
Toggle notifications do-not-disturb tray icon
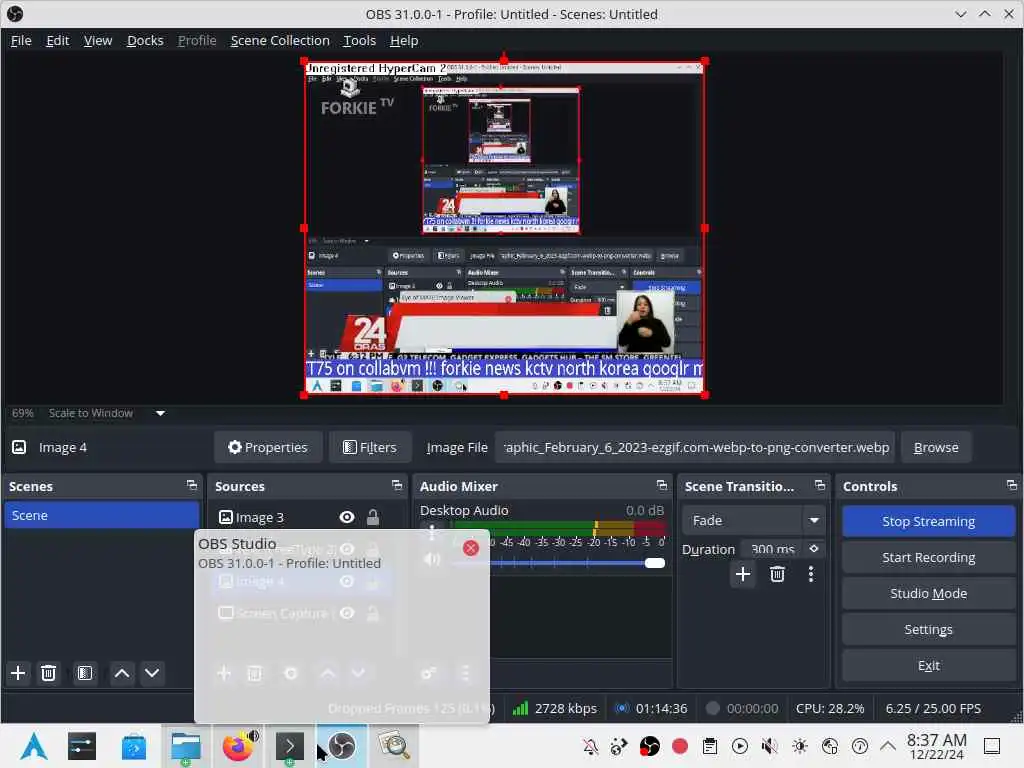pos(590,746)
